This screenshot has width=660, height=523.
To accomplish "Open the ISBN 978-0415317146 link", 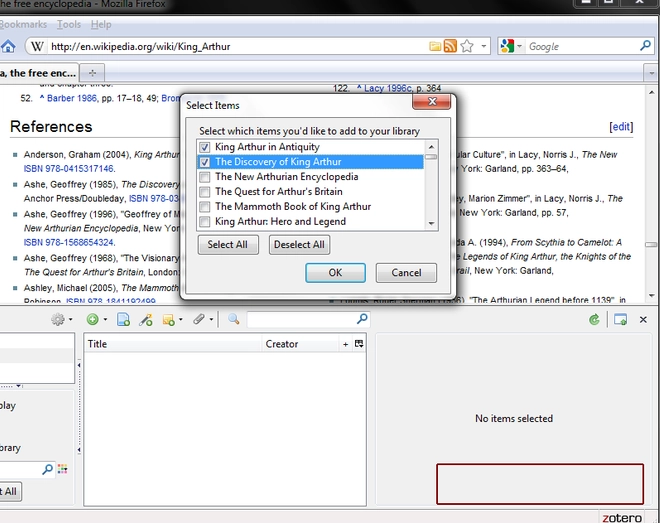I will [x=69, y=169].
